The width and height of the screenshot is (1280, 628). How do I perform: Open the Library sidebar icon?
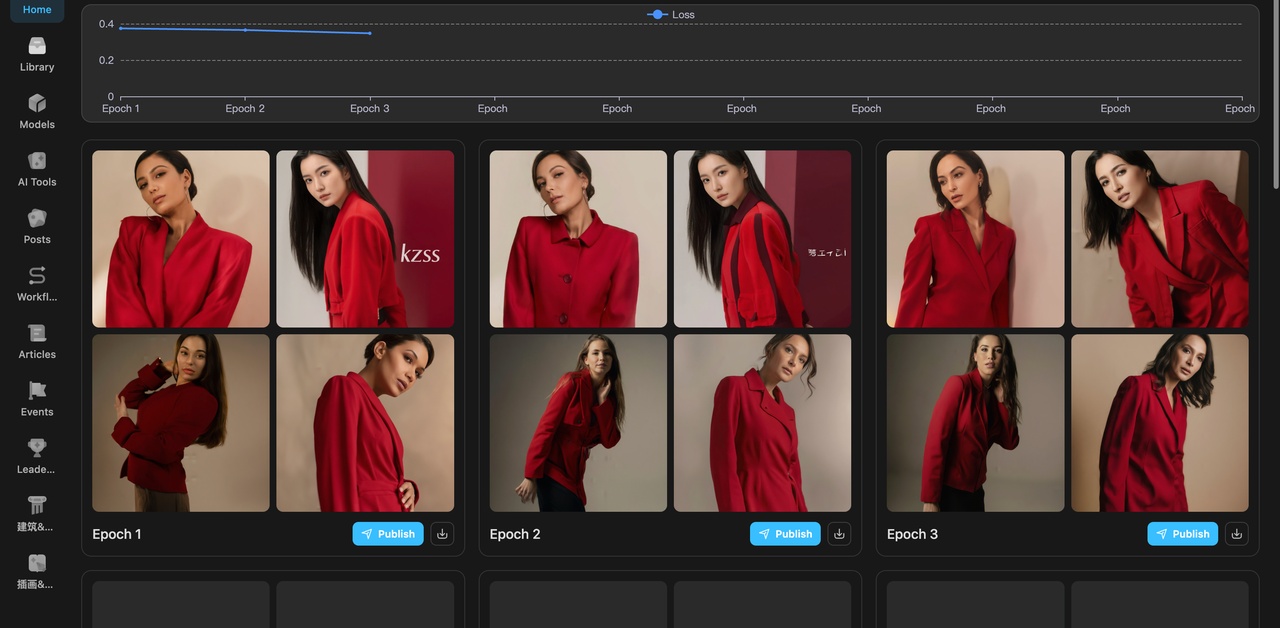point(37,47)
